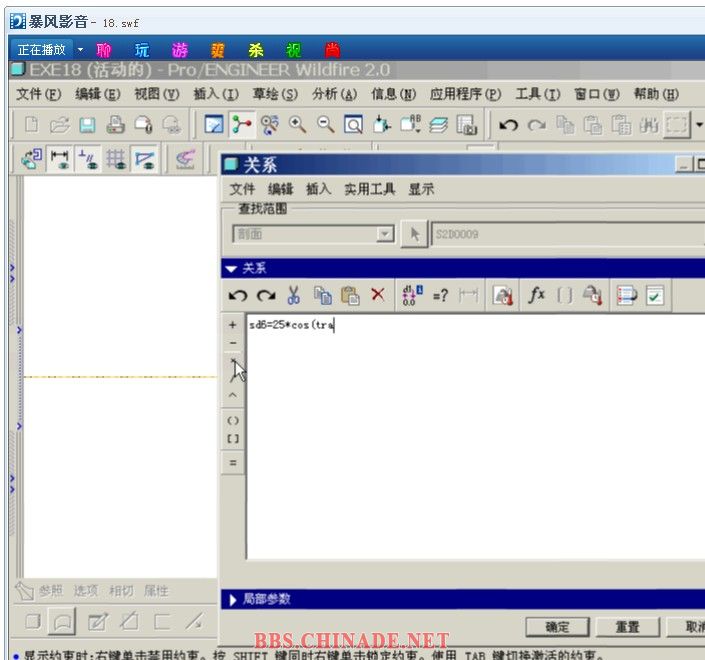
Task: Click the New file icon in main toolbar
Action: [x=31, y=125]
